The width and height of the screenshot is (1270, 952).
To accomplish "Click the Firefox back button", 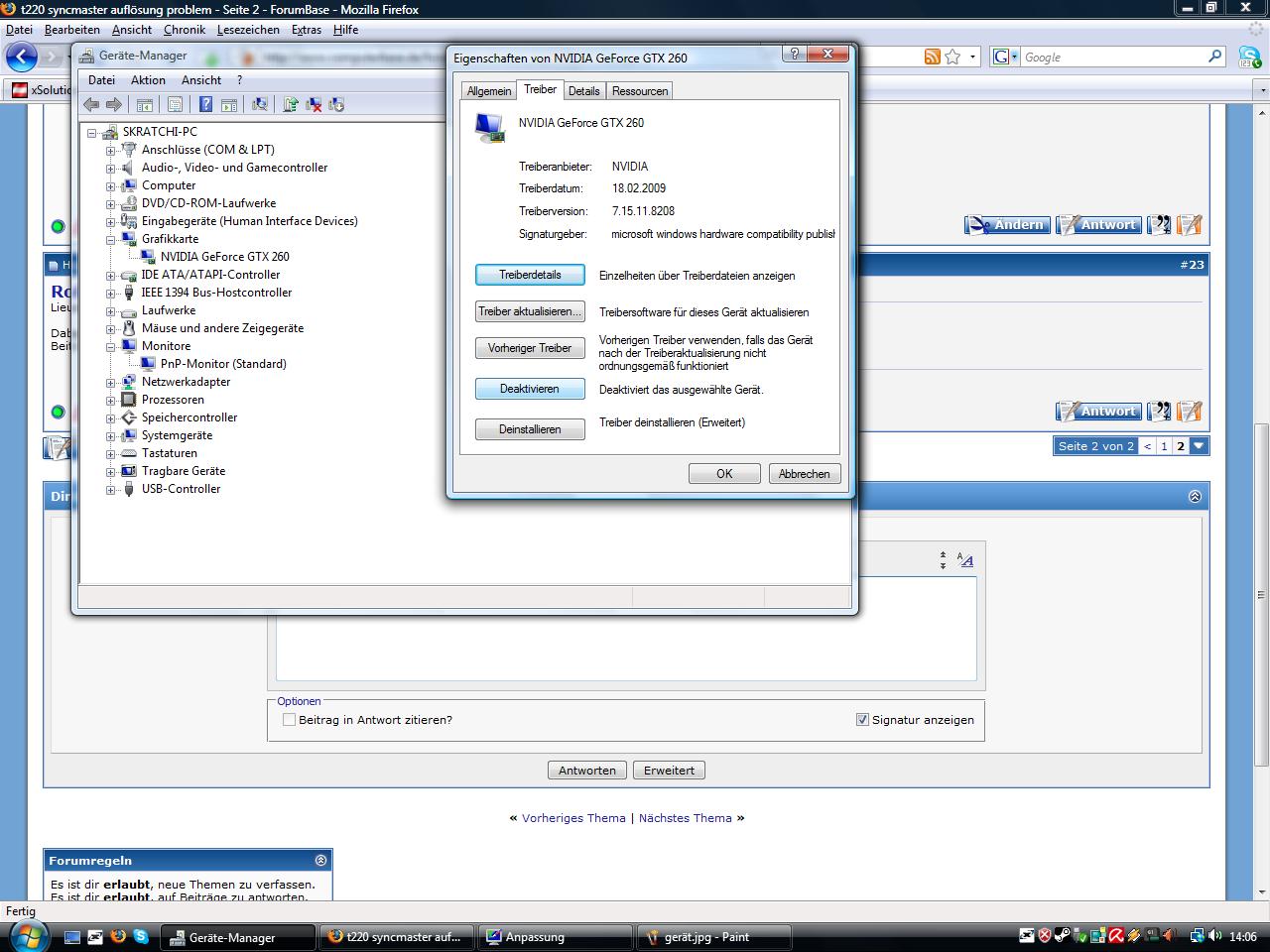I will tap(22, 58).
